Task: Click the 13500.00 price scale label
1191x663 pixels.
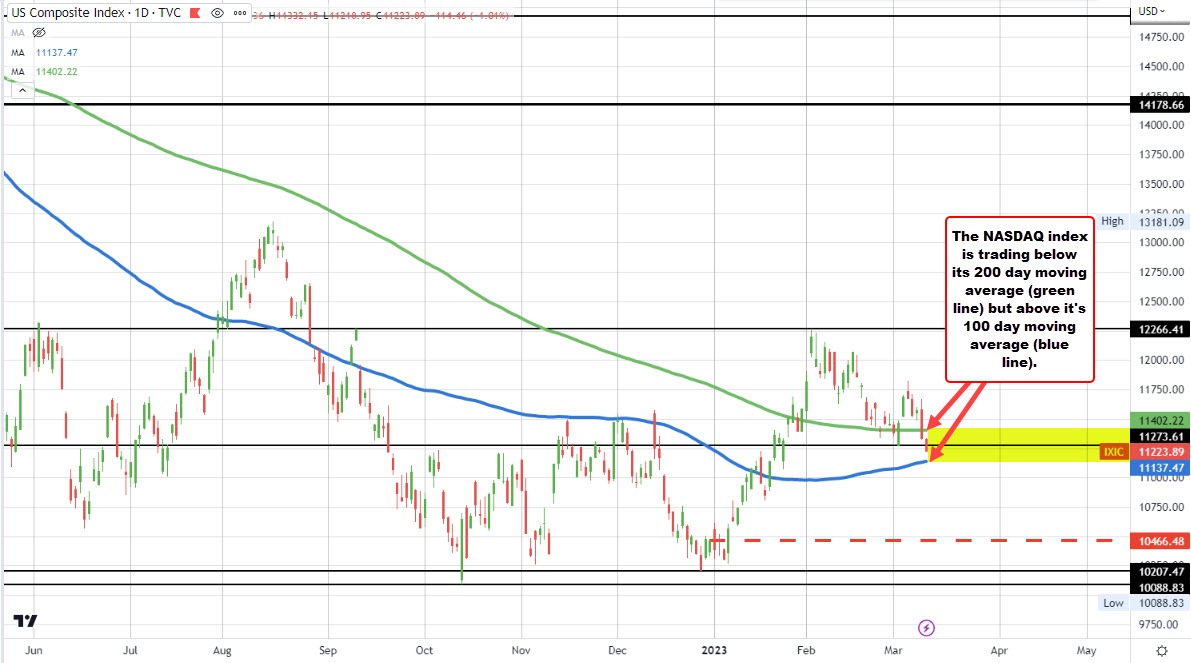Action: [1161, 185]
